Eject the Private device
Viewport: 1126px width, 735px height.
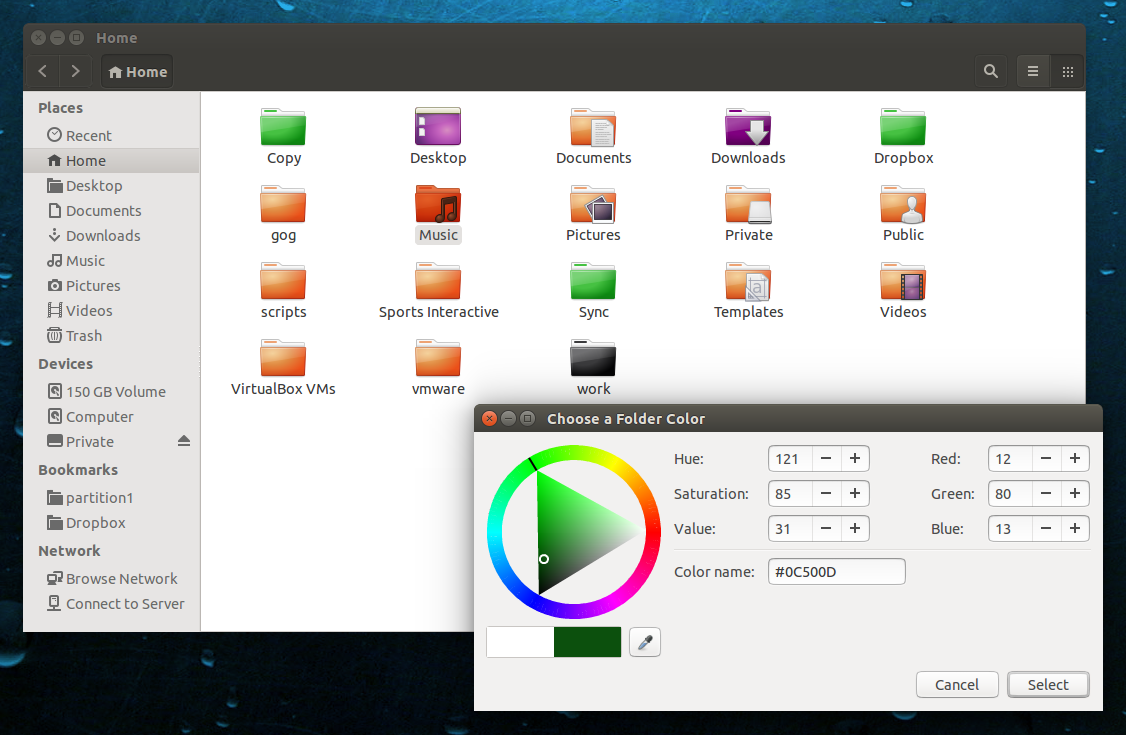pos(183,441)
